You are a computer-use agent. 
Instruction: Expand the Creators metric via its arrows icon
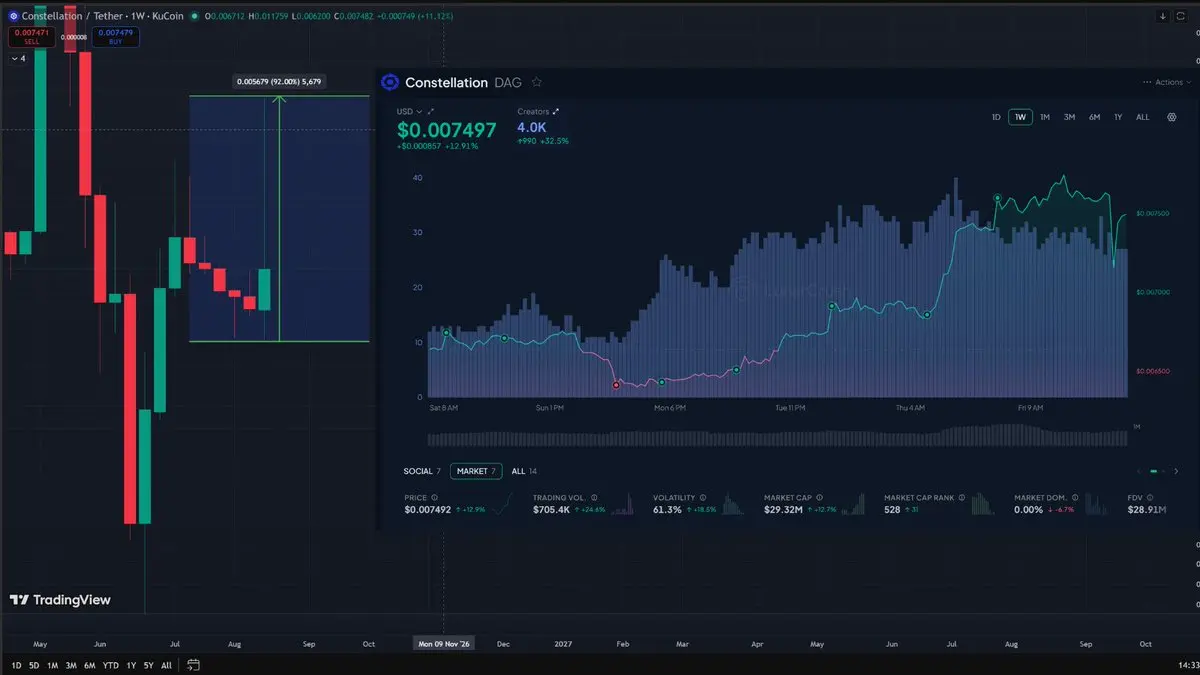coord(556,111)
